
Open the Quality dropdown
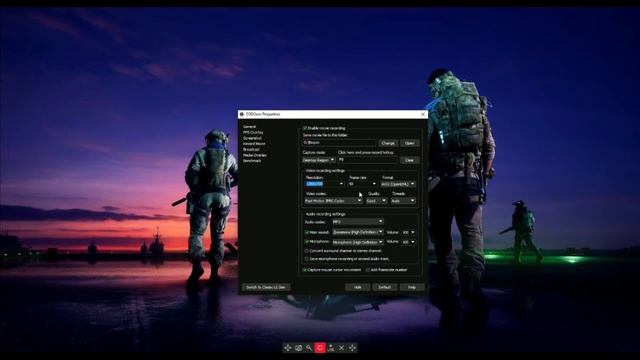(x=376, y=201)
